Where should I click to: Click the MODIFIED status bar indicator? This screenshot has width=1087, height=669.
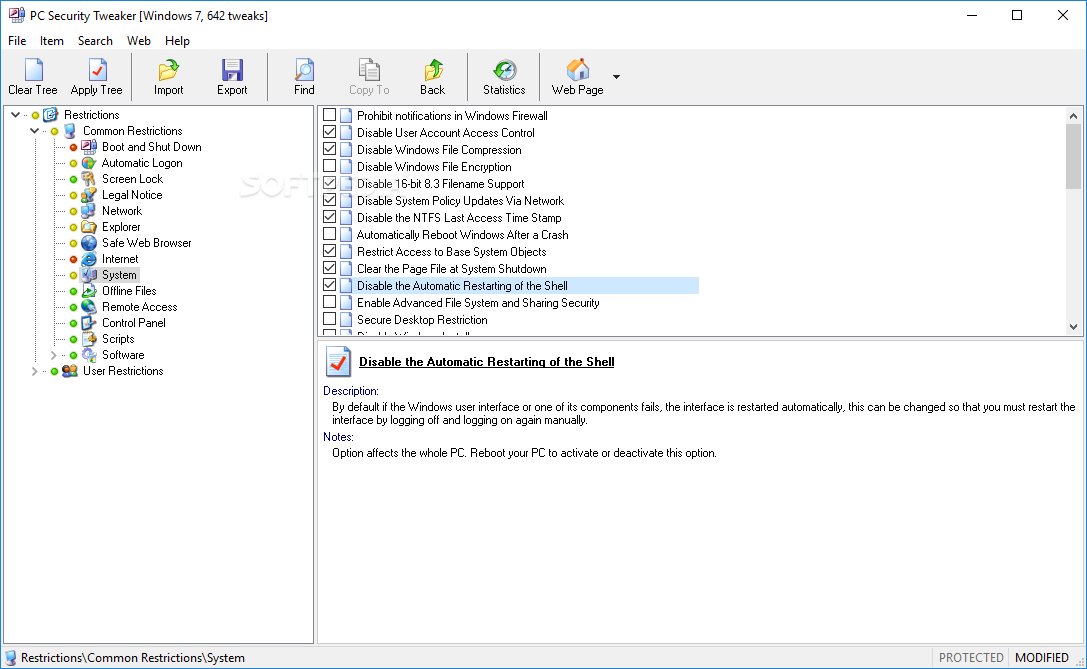click(1042, 658)
